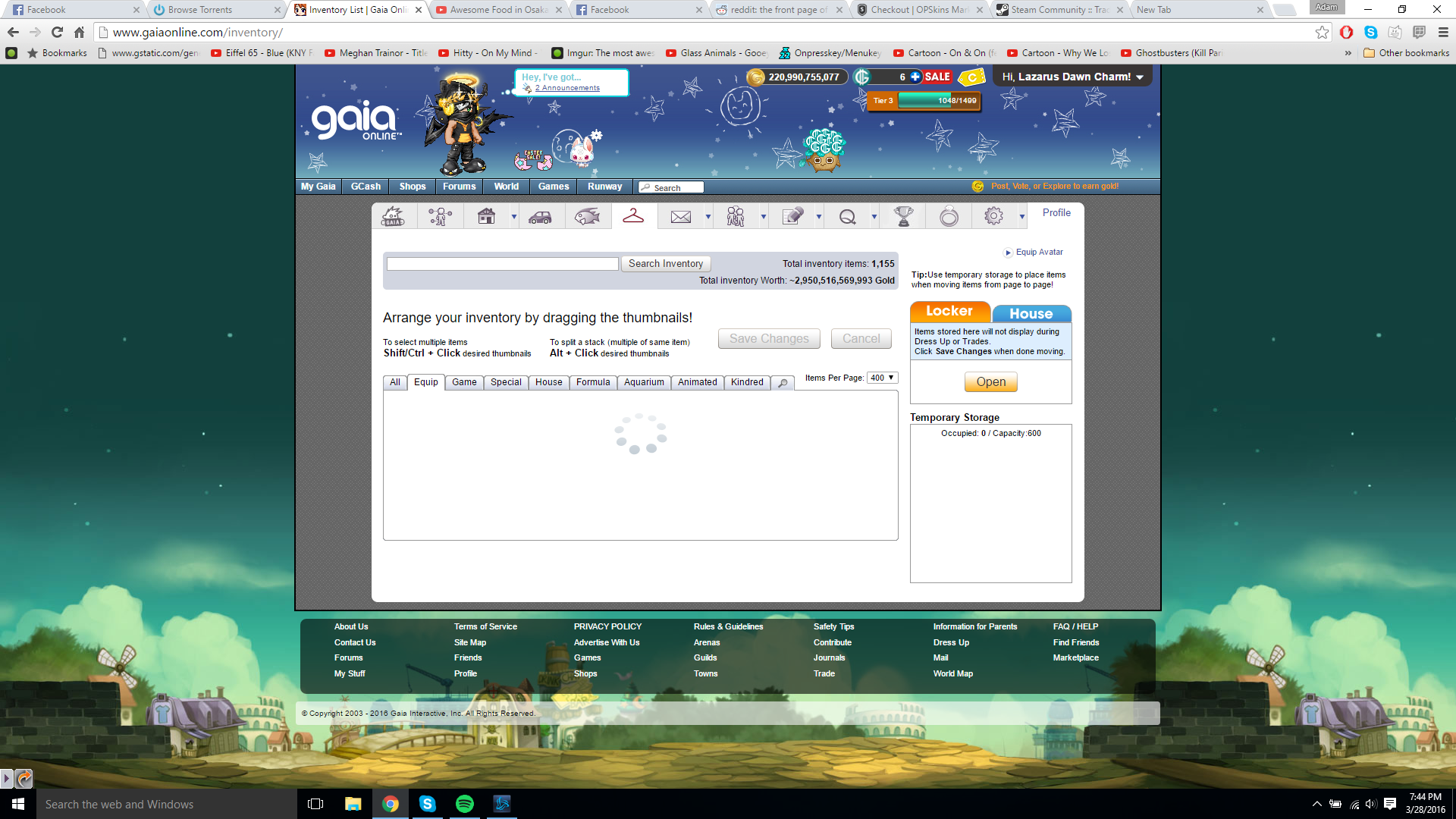Click the Search Inventory button

665,264
